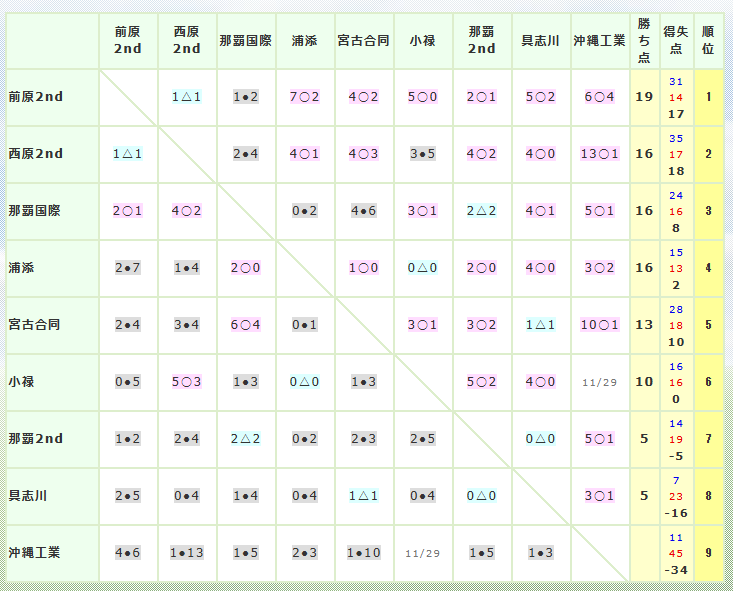This screenshot has width=733, height=591.
Task: Click the 1●13 result in 沖縄工業 row
Action: pyautogui.click(x=187, y=552)
